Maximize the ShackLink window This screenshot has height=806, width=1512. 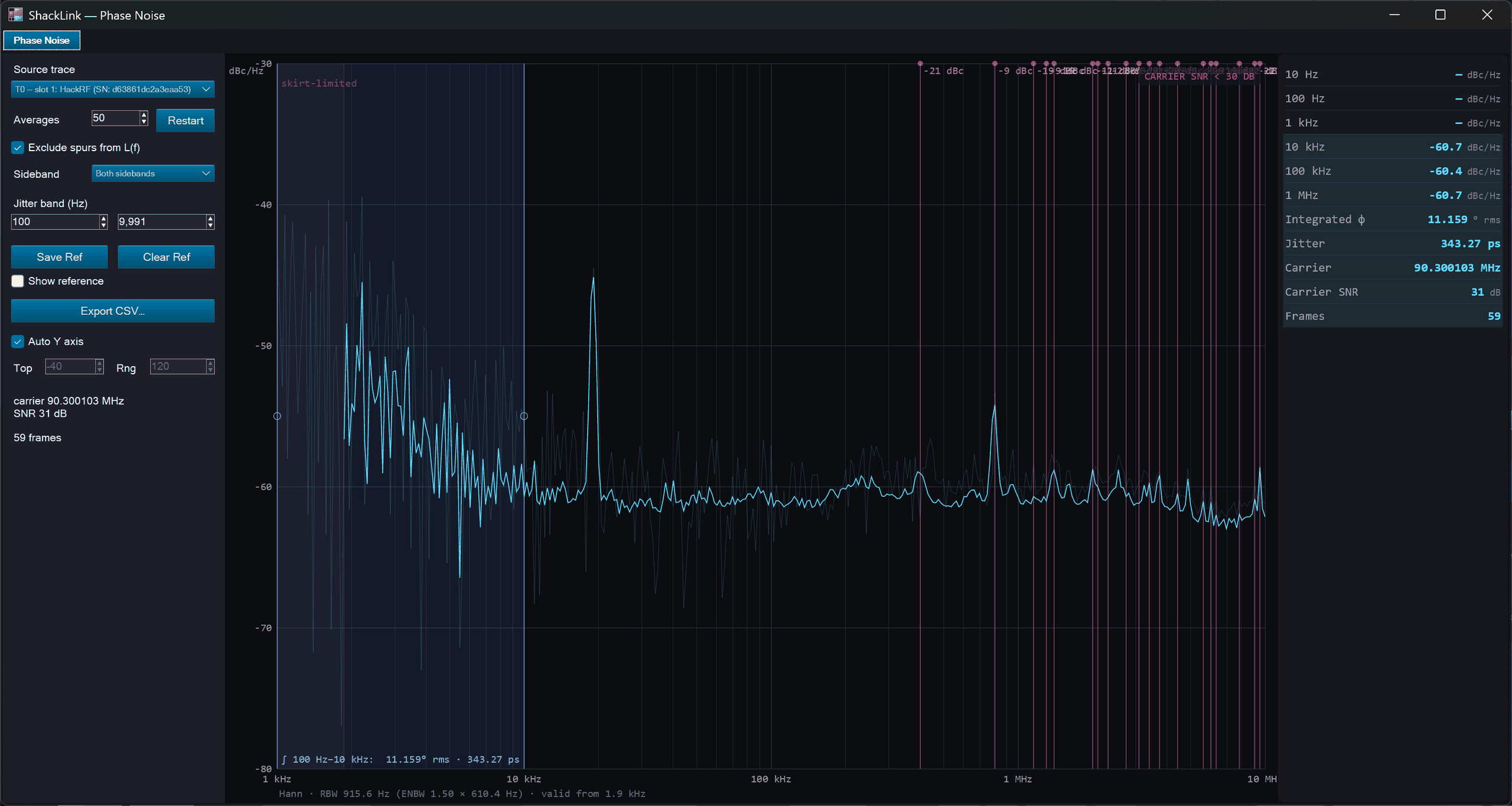click(x=1441, y=15)
